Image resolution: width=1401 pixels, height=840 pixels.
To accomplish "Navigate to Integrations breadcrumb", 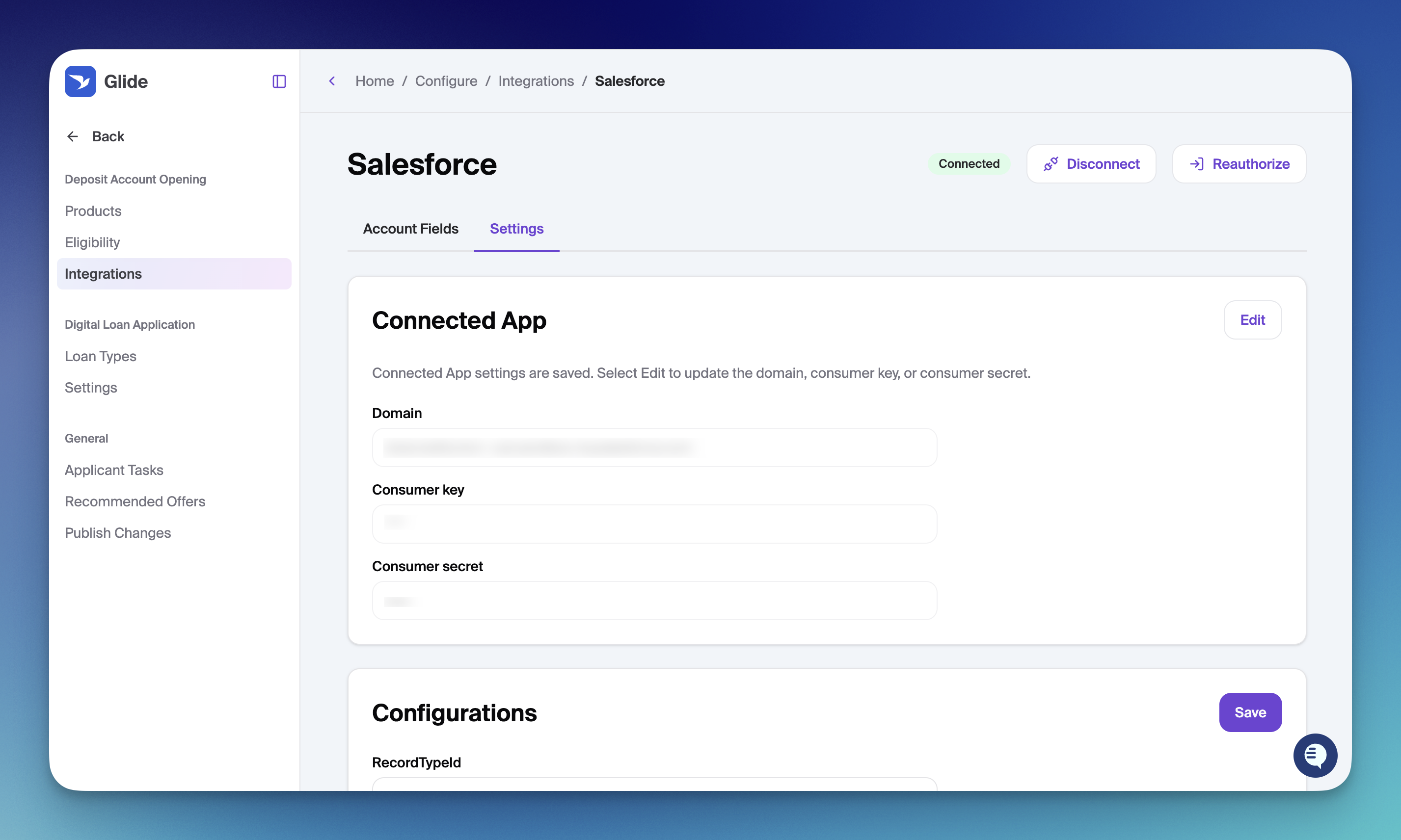I will coord(536,81).
